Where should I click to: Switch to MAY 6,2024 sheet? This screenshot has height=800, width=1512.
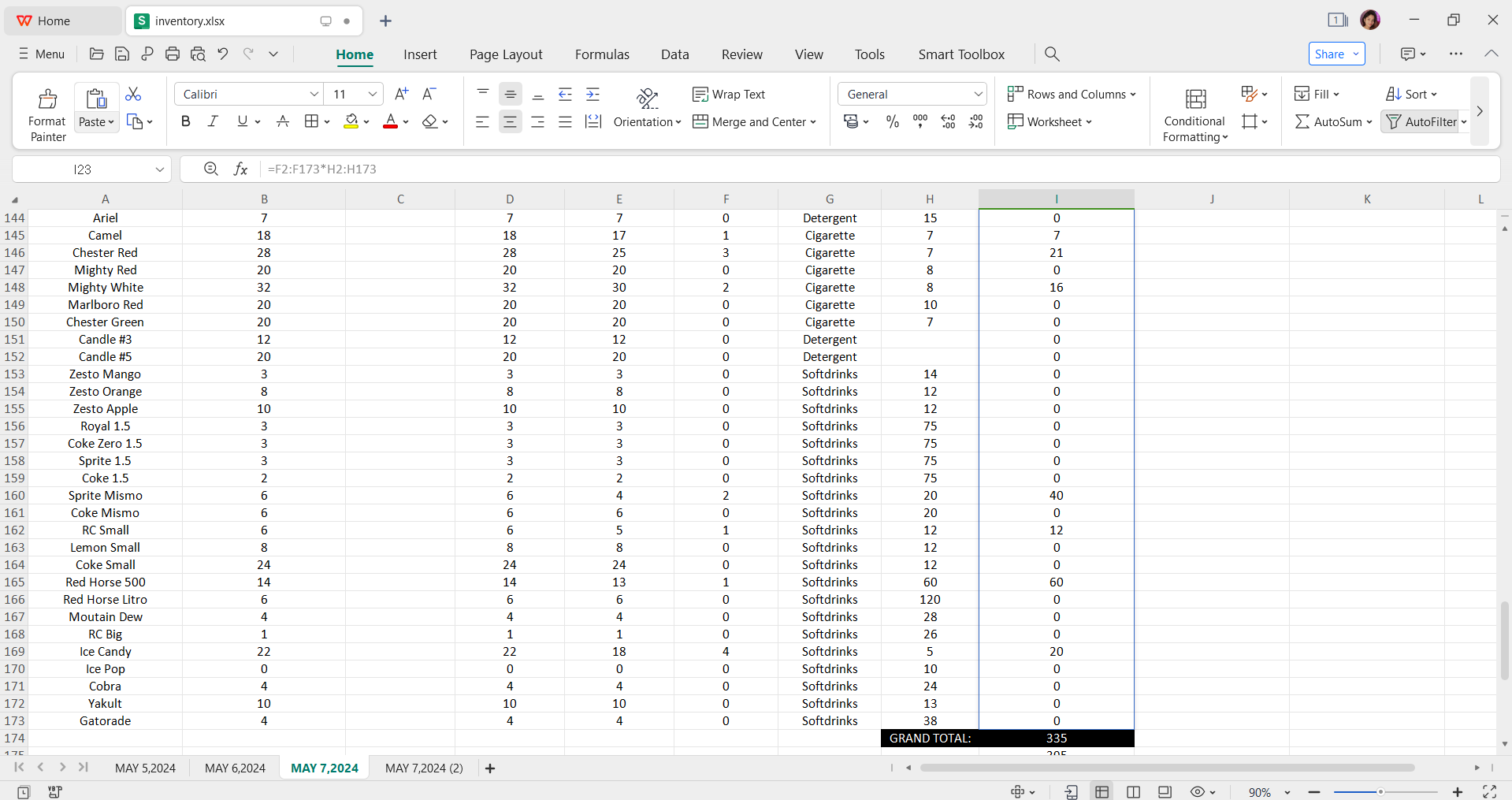(235, 768)
